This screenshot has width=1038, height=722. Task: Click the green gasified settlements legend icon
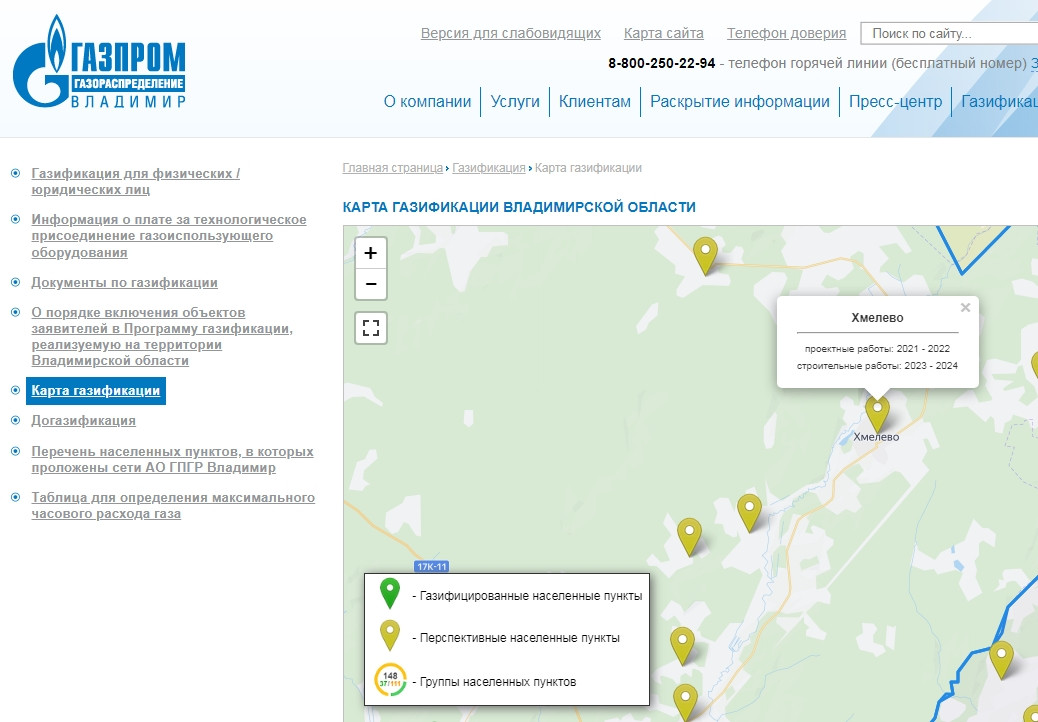tap(390, 593)
